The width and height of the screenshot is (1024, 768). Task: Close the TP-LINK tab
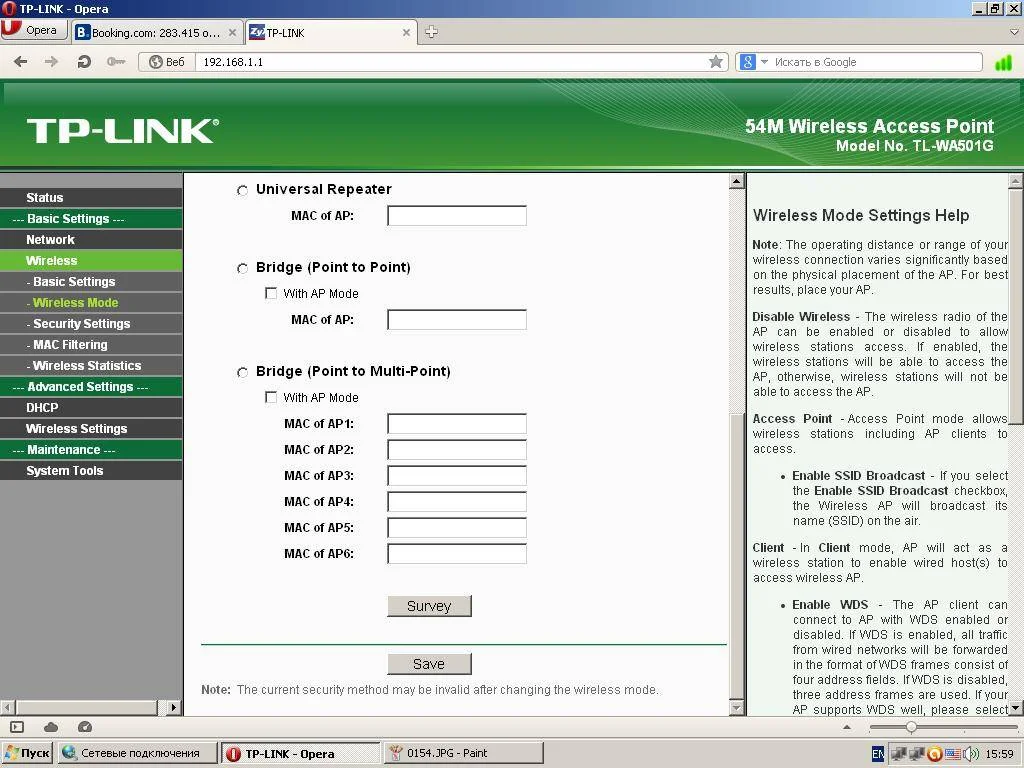point(406,33)
